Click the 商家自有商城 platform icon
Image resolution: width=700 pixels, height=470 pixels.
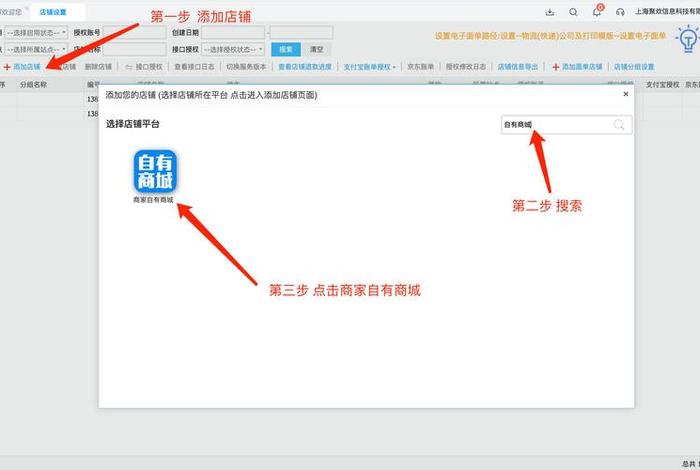155,171
